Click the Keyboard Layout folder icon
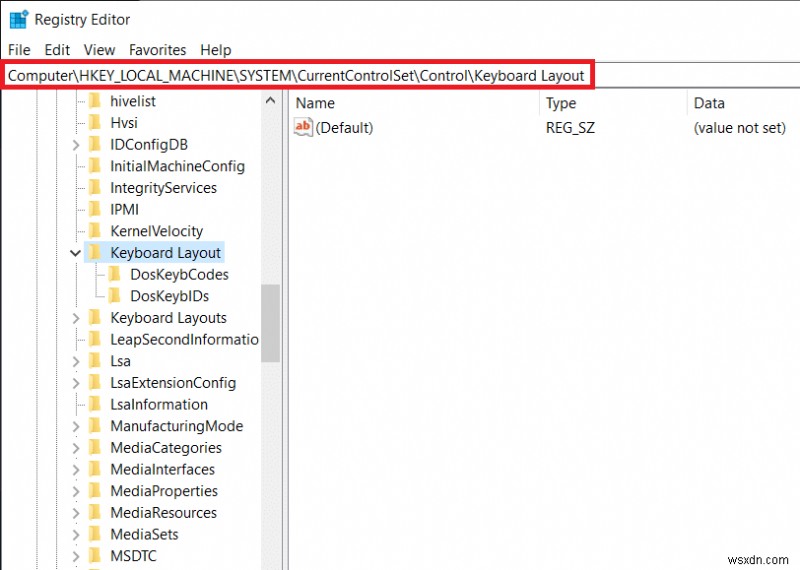This screenshot has height=570, width=800. [95, 253]
